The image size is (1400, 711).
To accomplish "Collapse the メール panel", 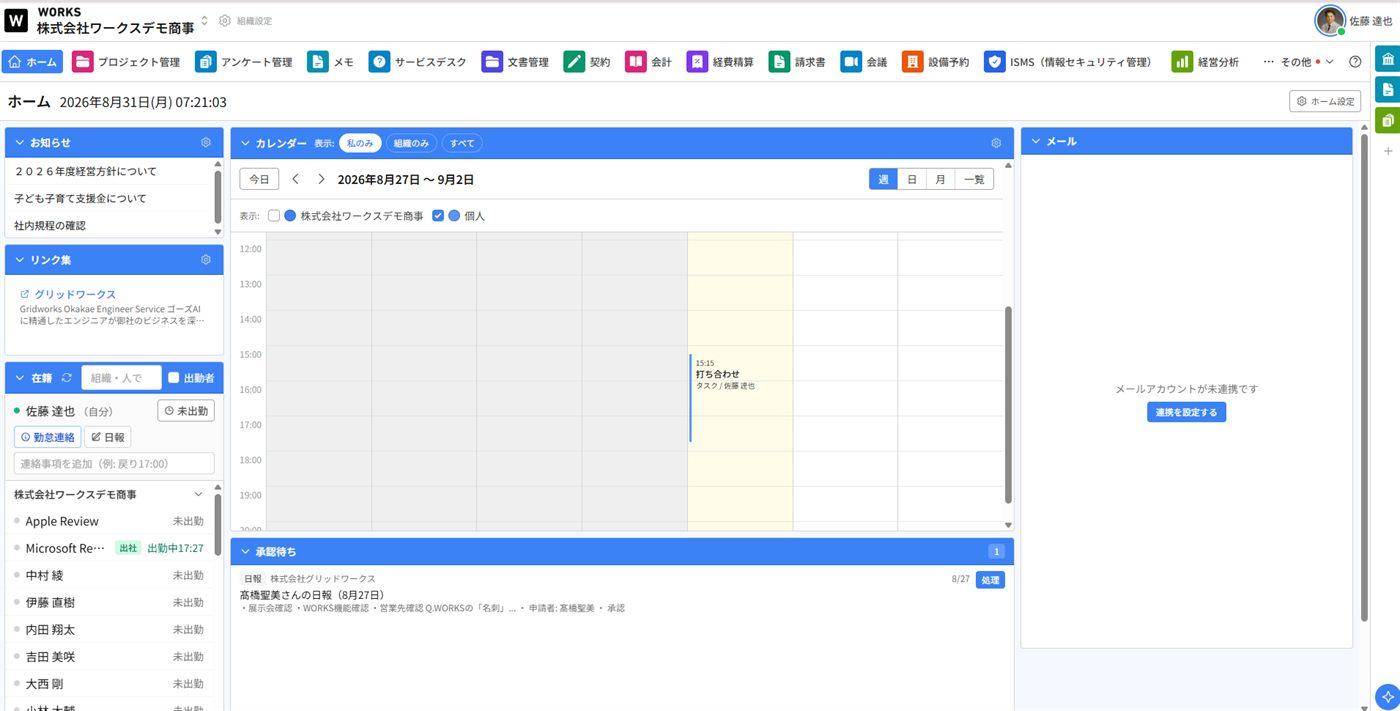I will pos(1035,142).
